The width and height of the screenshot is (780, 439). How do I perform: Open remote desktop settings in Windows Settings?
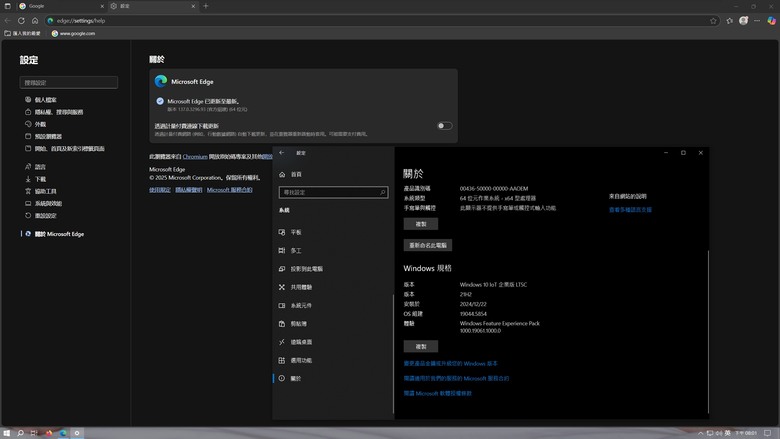coord(295,342)
